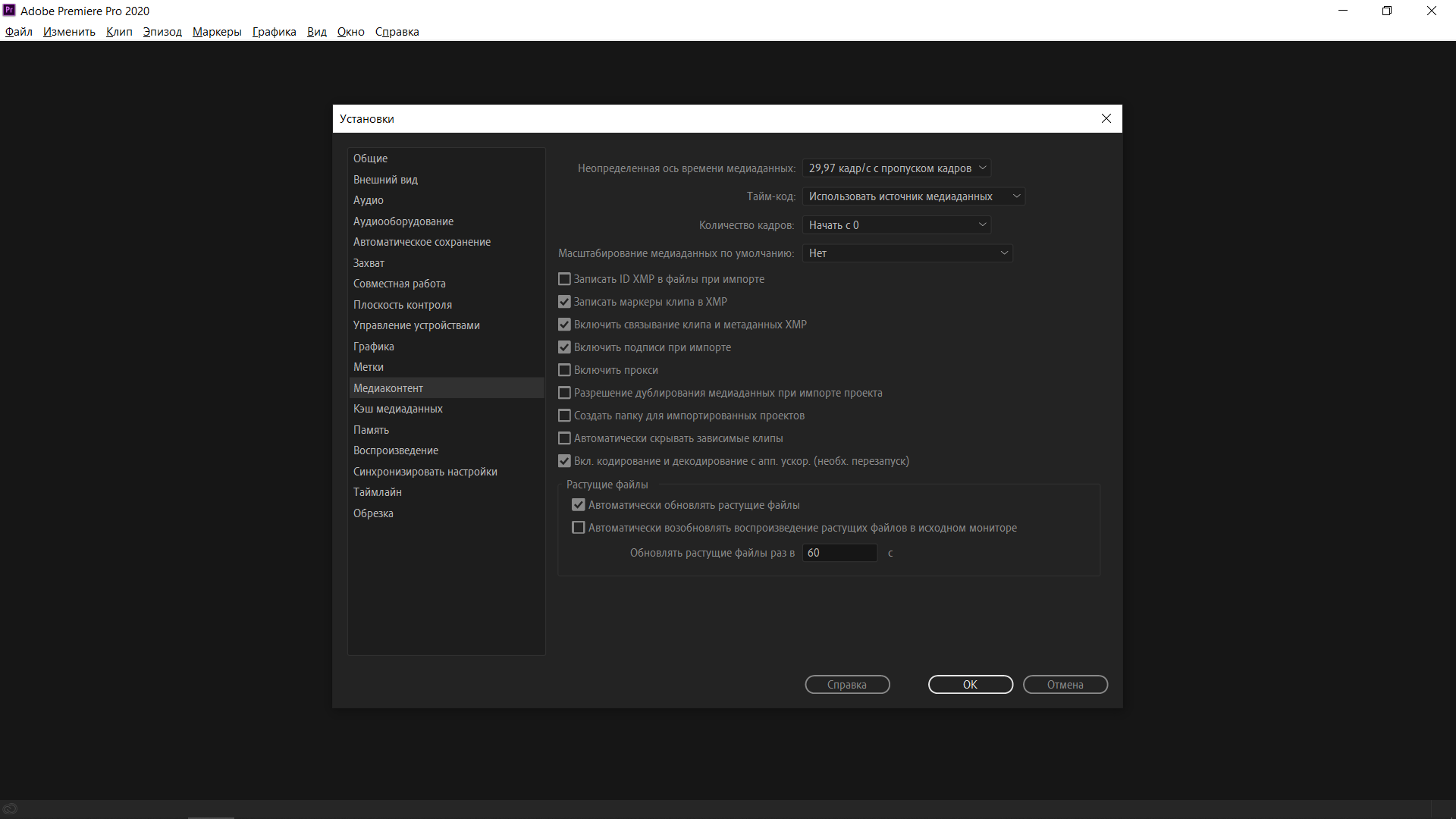Toggle hardware accelerated encoding and decoding checkbox
Screen dimensions: 1456x819
click(564, 461)
